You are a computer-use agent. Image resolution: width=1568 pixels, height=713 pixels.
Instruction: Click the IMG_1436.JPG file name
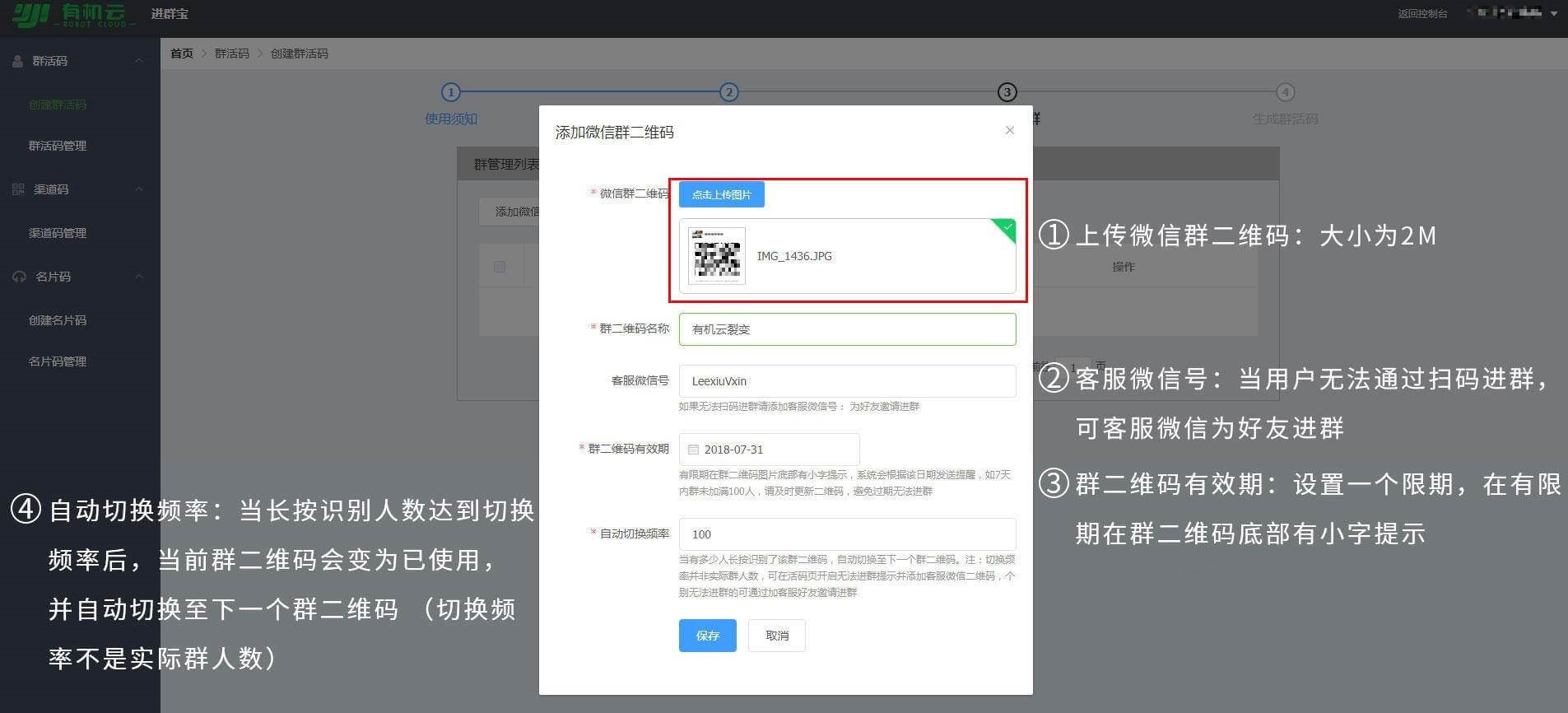pos(794,256)
